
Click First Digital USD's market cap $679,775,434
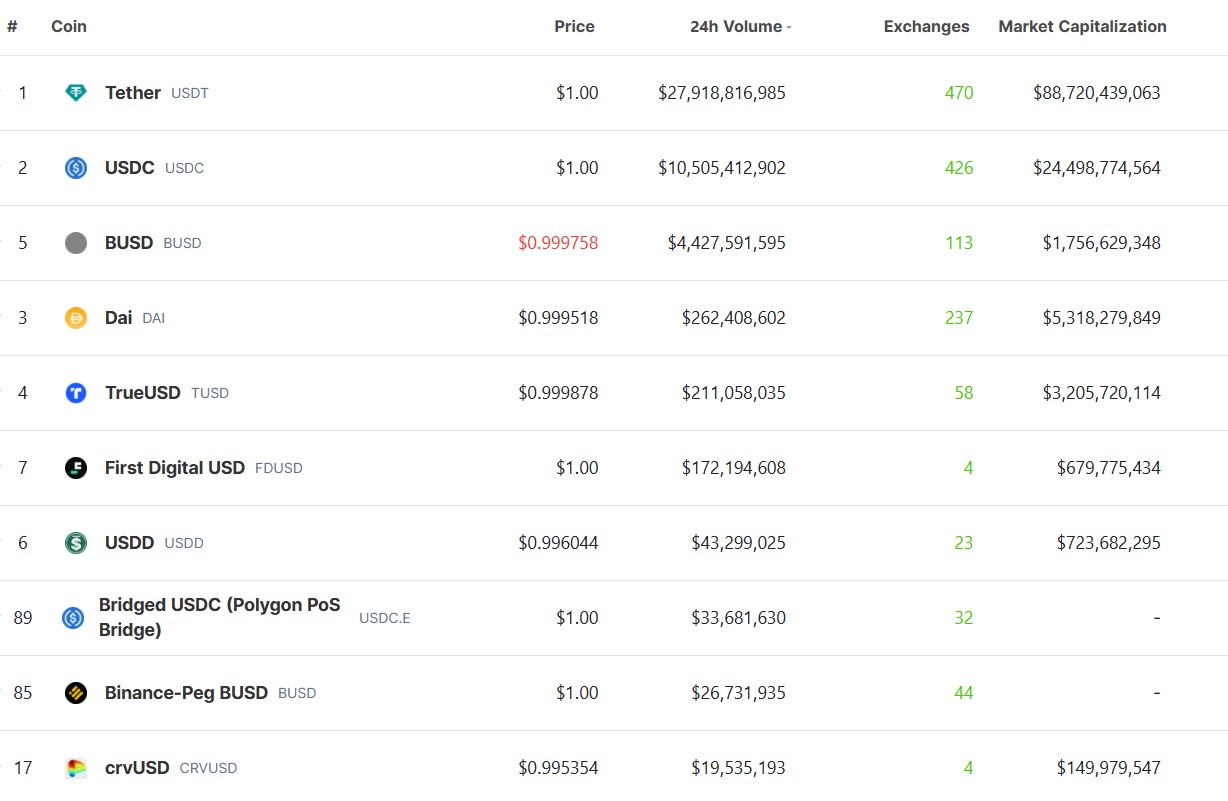coord(1109,468)
